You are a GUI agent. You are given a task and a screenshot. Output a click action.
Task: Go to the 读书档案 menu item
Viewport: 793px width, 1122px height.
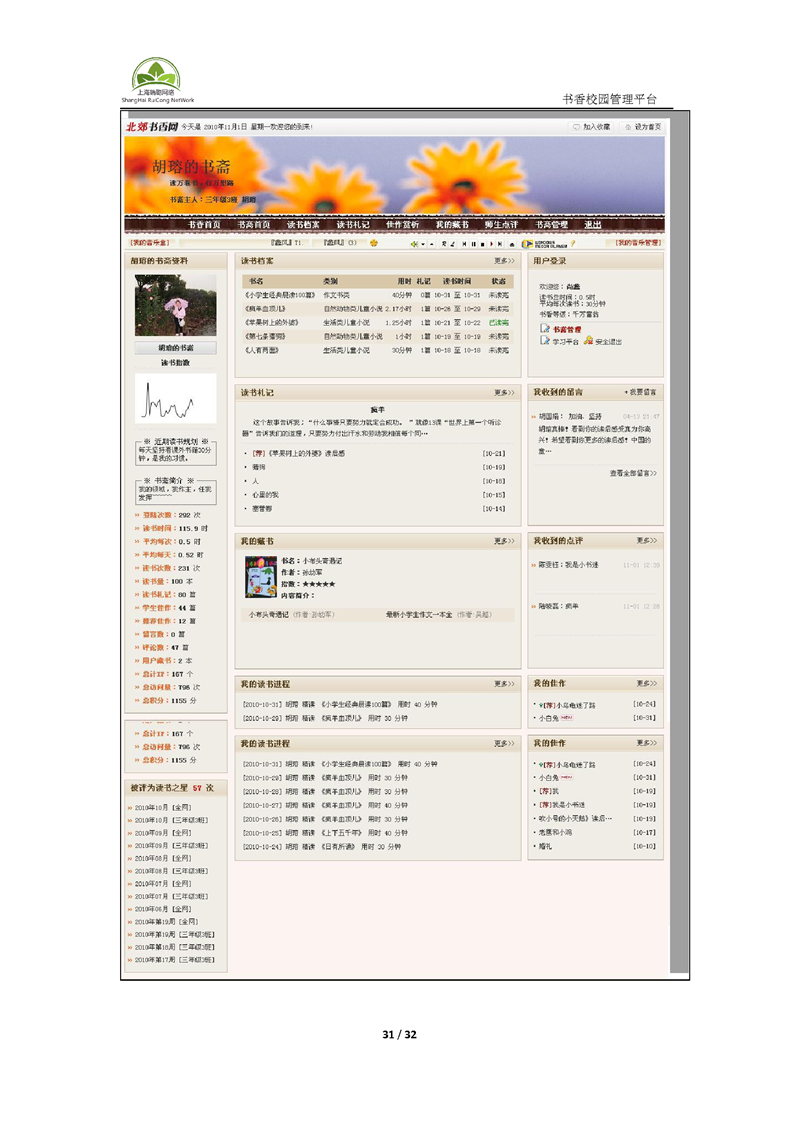(x=303, y=225)
